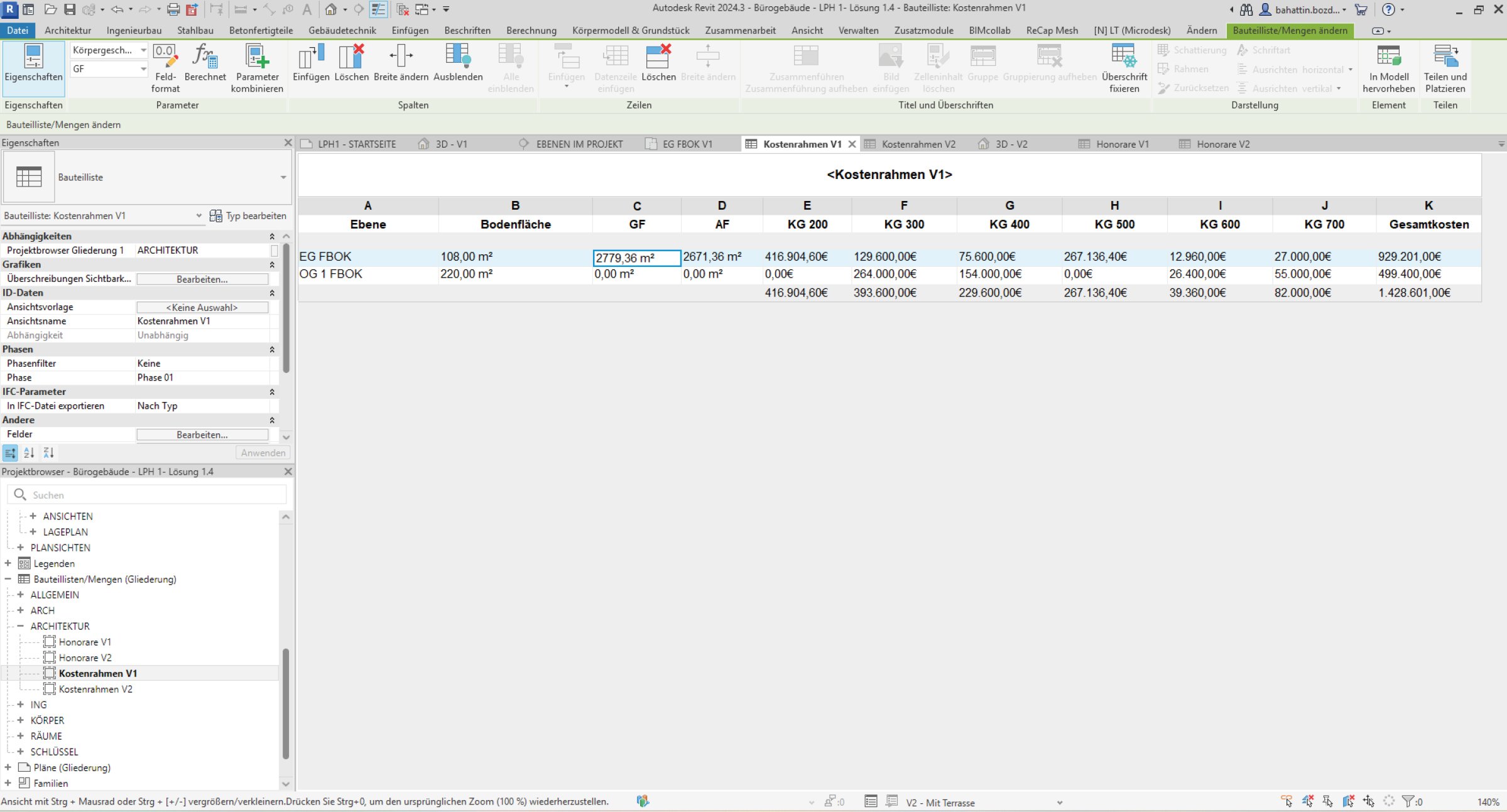Click the 2779,36 m² GF cell
The width and height of the screenshot is (1507, 812).
(636, 257)
